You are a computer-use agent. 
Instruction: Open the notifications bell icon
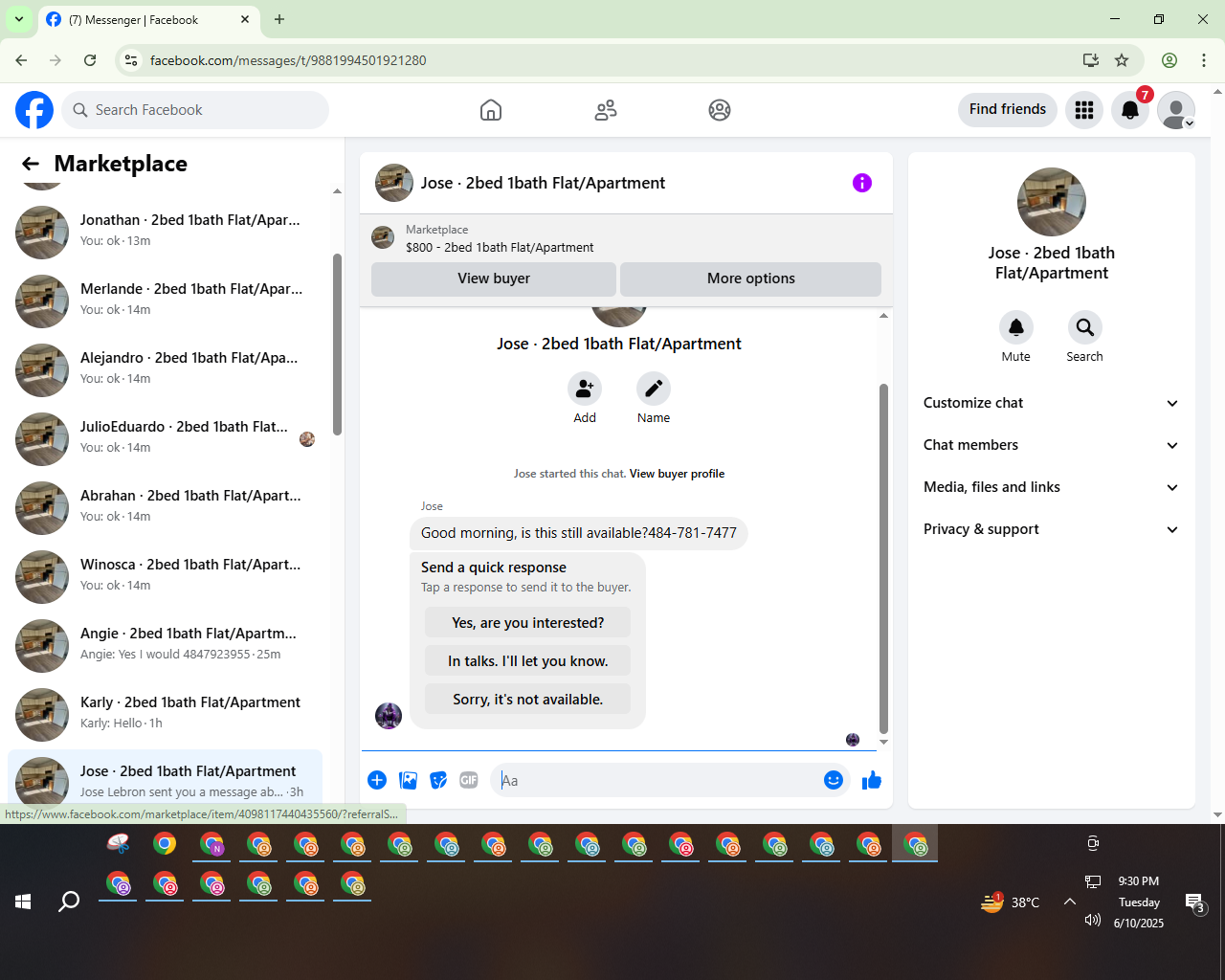pyautogui.click(x=1130, y=110)
